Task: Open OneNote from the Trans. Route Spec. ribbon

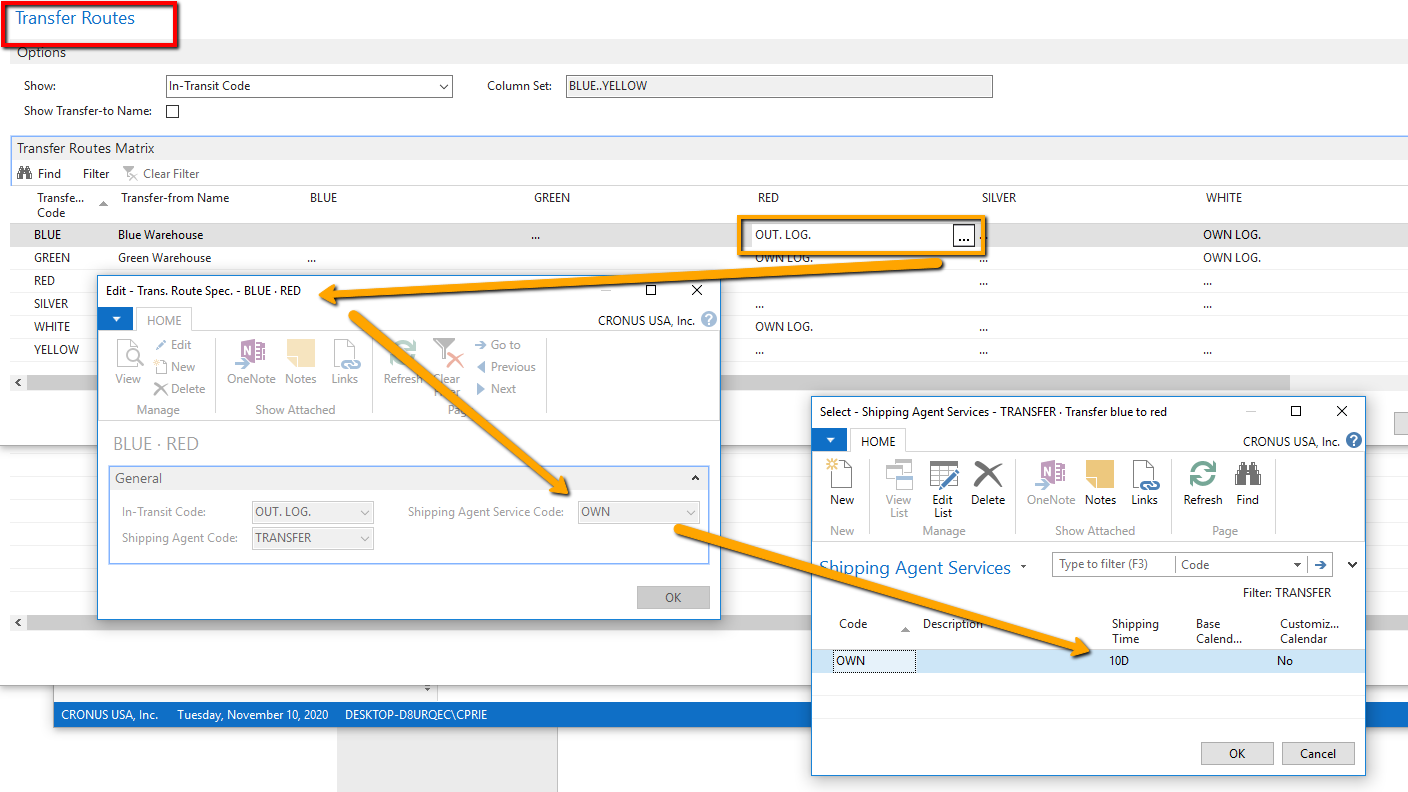Action: point(251,362)
